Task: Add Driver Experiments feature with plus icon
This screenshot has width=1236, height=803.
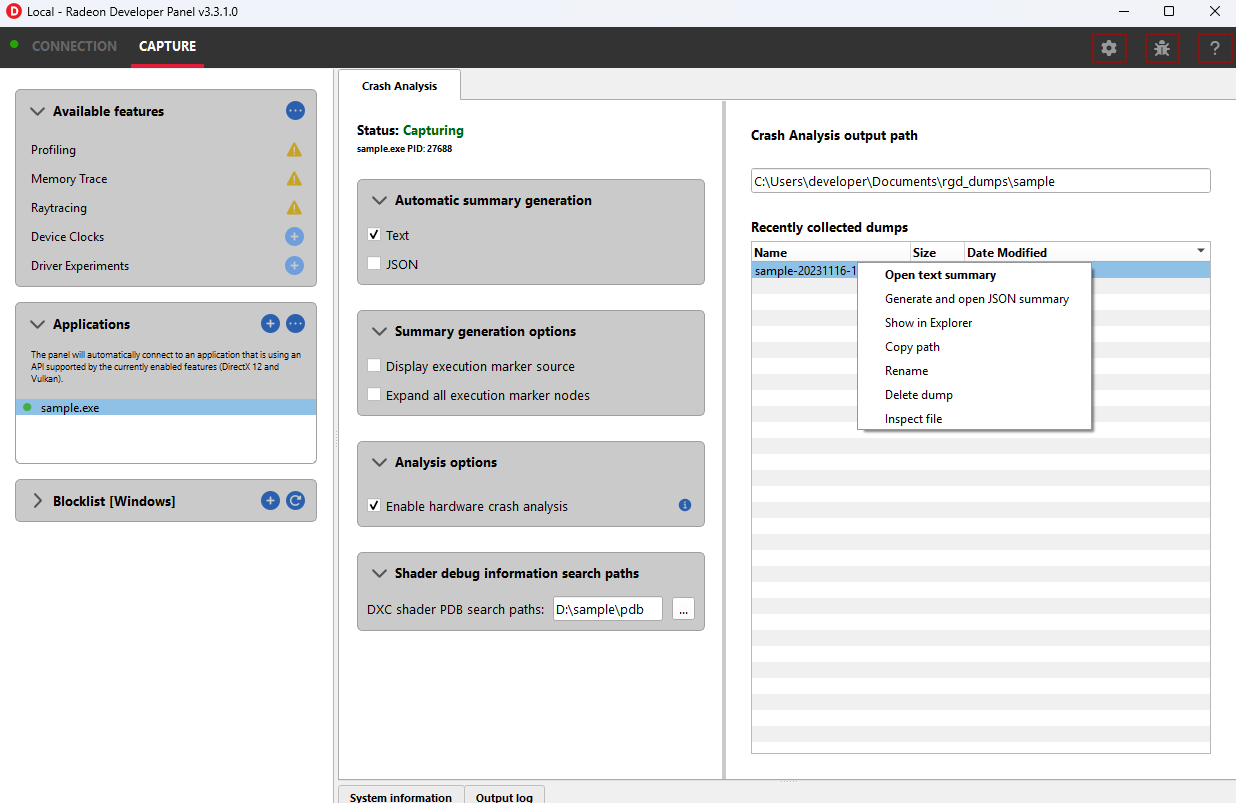Action: click(294, 266)
